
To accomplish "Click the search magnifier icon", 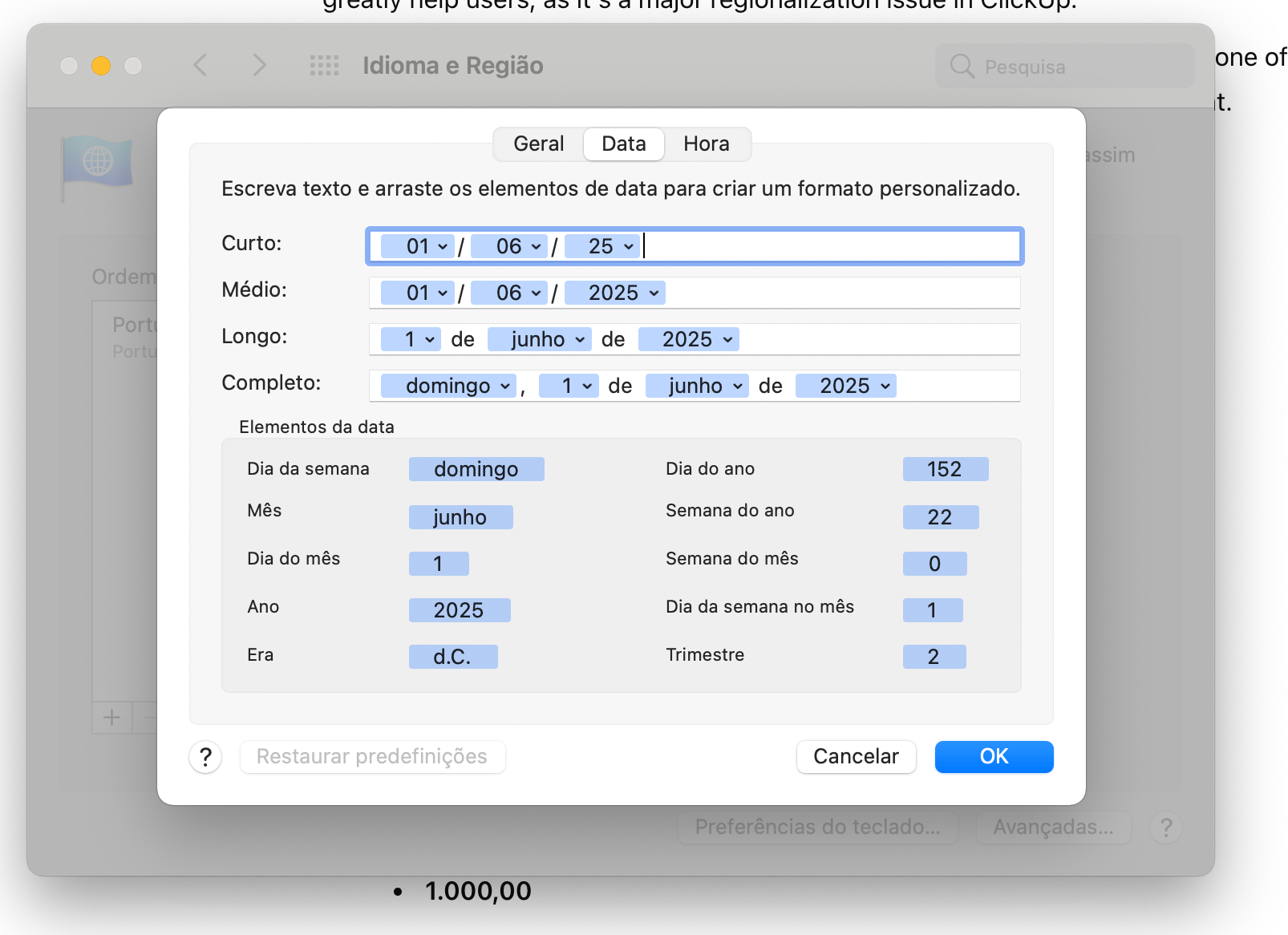I will click(x=962, y=66).
